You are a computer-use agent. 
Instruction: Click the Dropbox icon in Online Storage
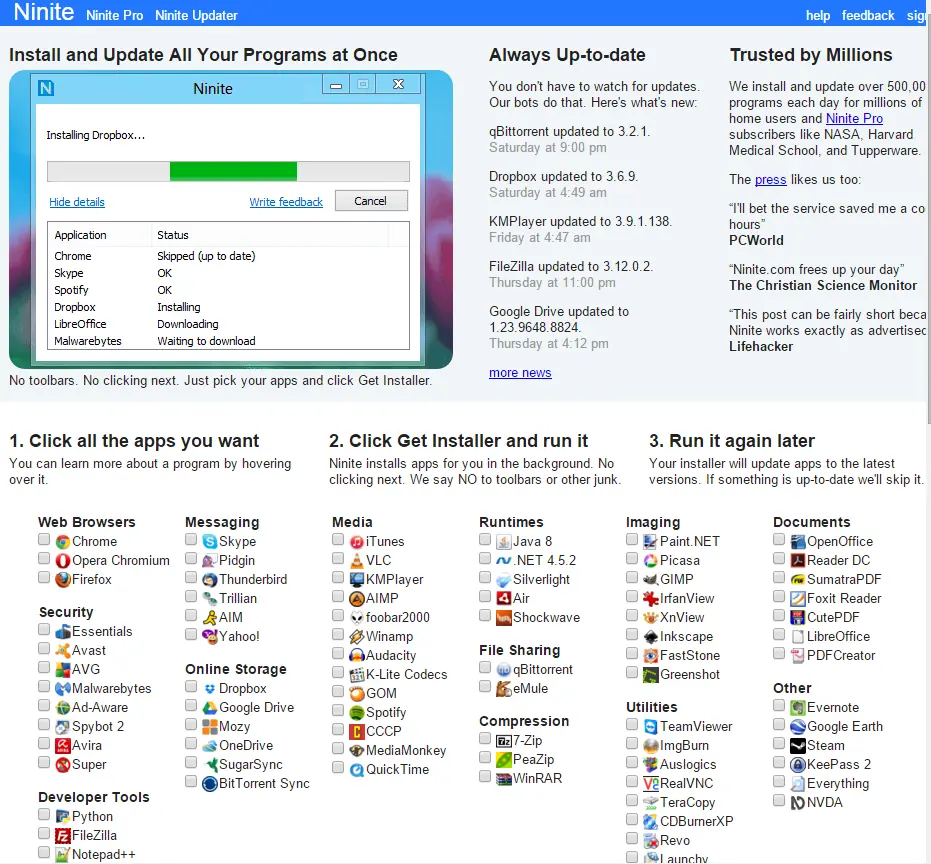[x=210, y=689]
